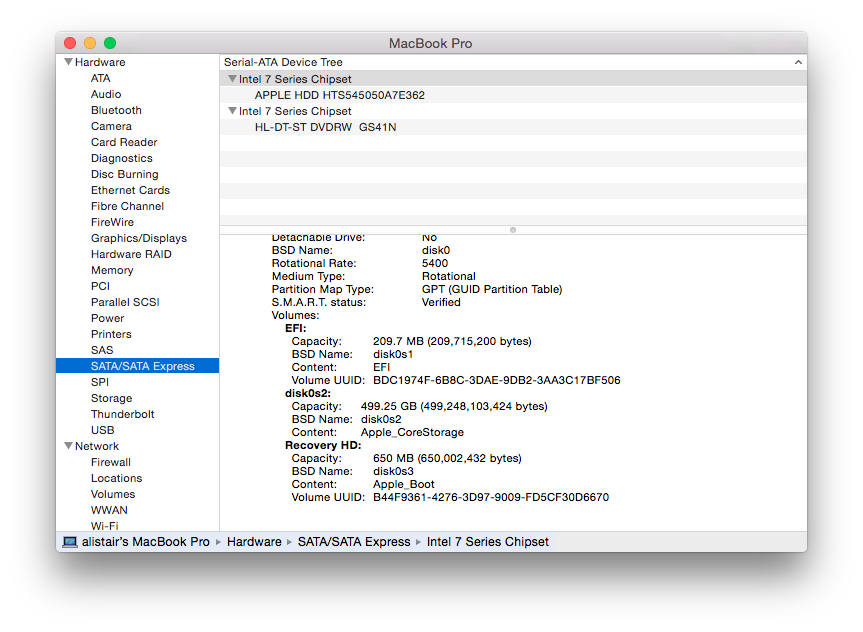Click alistair's MacBook Pro in path bar
863x632 pixels.
pos(145,542)
